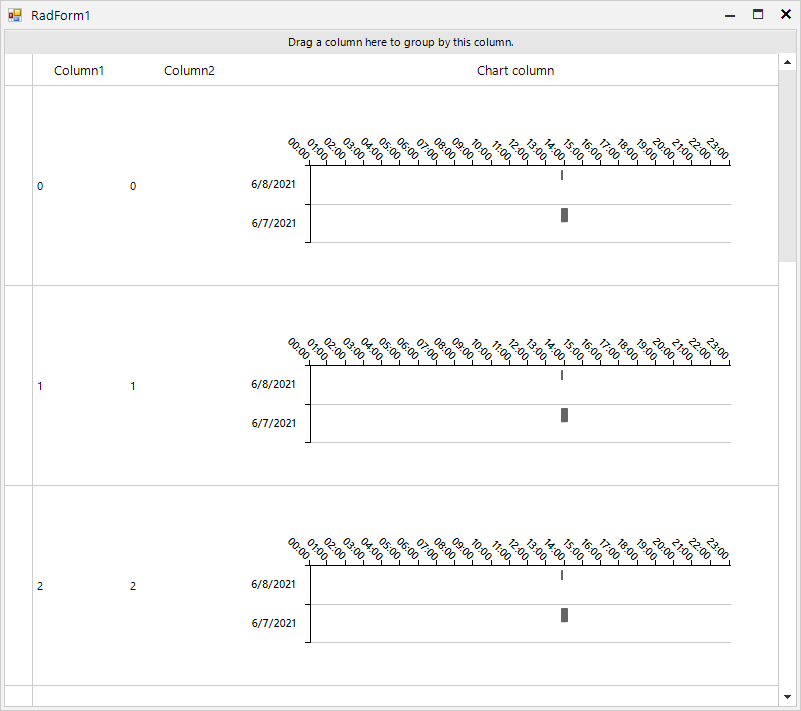Click the Column2 header
The height and width of the screenshot is (711, 801).
coord(189,70)
